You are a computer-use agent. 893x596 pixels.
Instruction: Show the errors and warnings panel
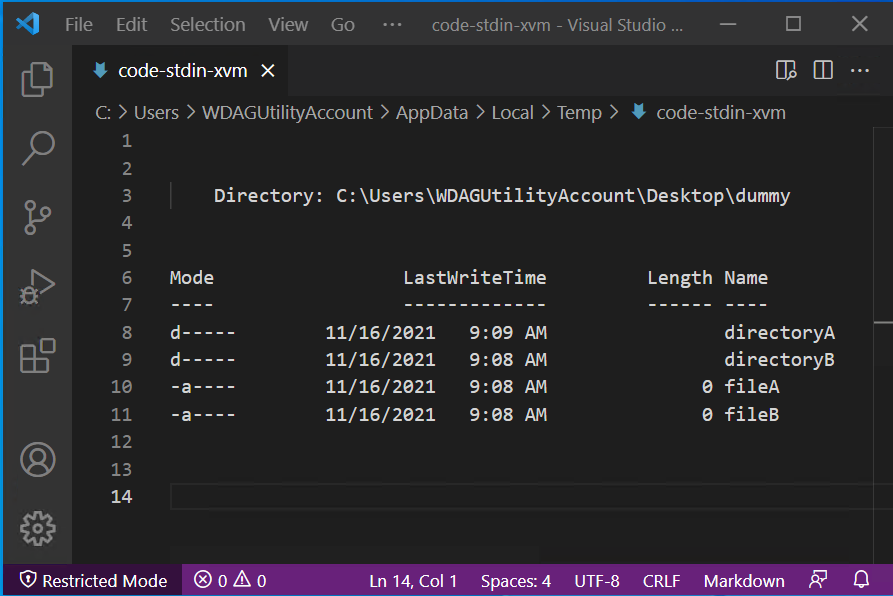pyautogui.click(x=229, y=580)
